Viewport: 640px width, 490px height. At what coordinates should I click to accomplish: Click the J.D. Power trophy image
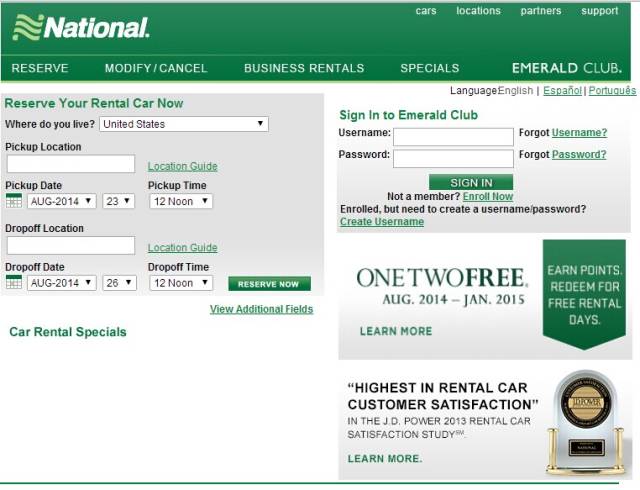tap(586, 423)
